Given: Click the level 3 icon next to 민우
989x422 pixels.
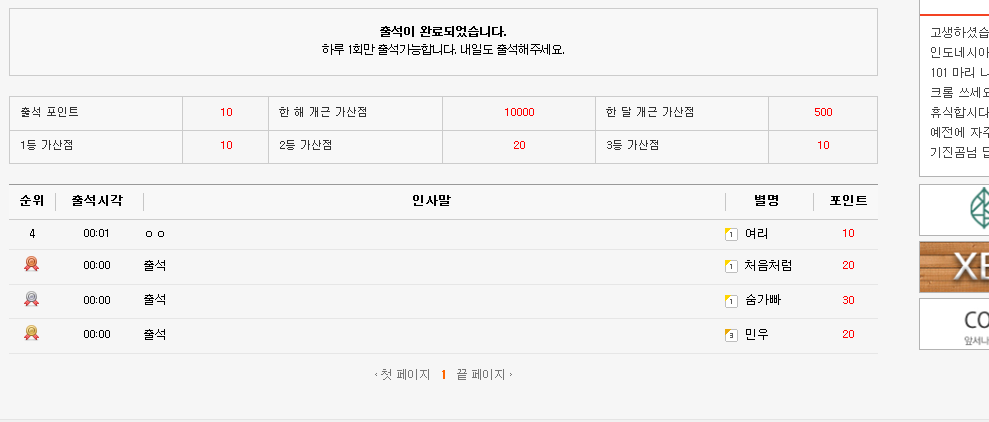Looking at the screenshot, I should (x=731, y=335).
